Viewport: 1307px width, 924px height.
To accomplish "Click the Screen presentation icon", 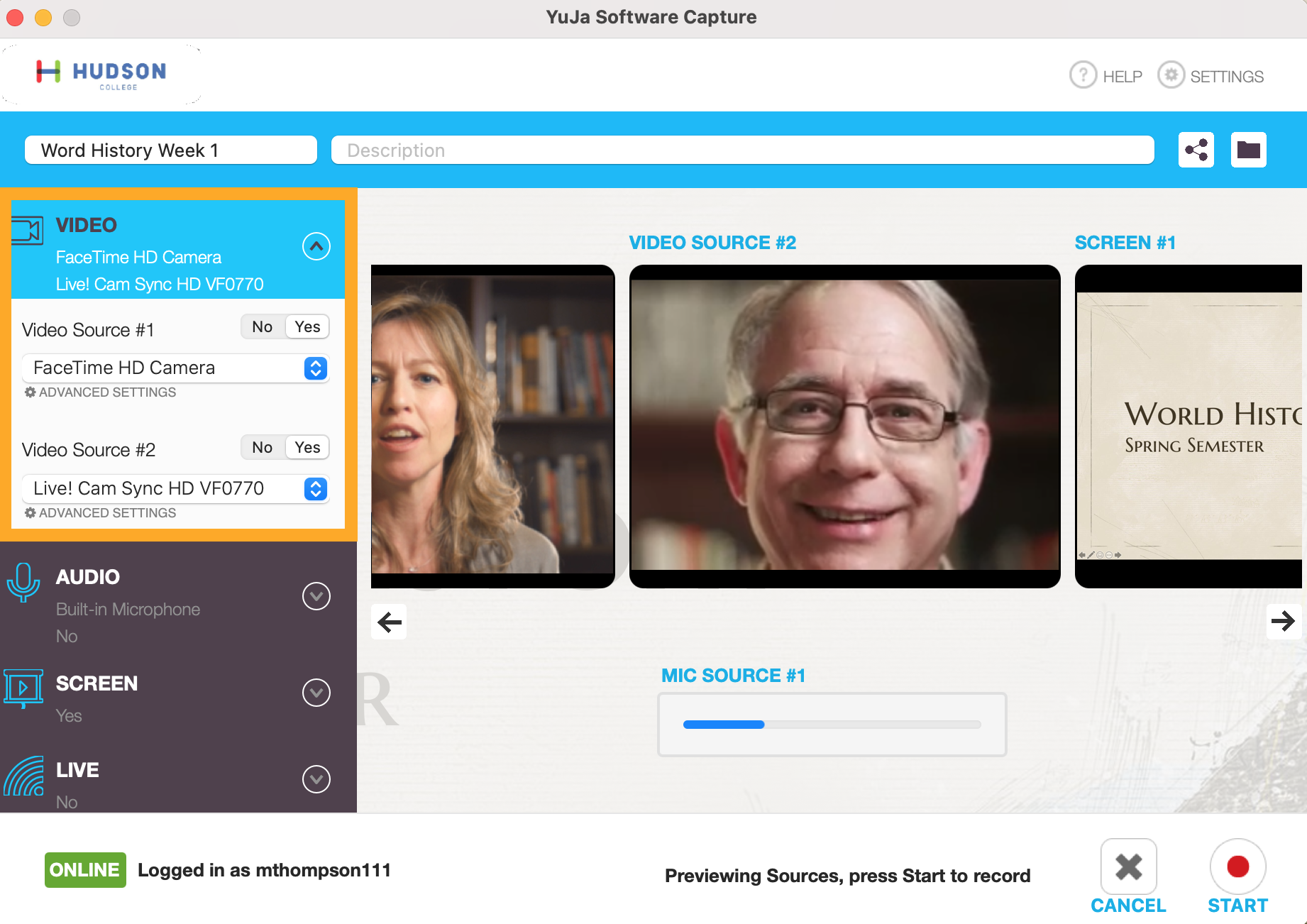I will [23, 688].
